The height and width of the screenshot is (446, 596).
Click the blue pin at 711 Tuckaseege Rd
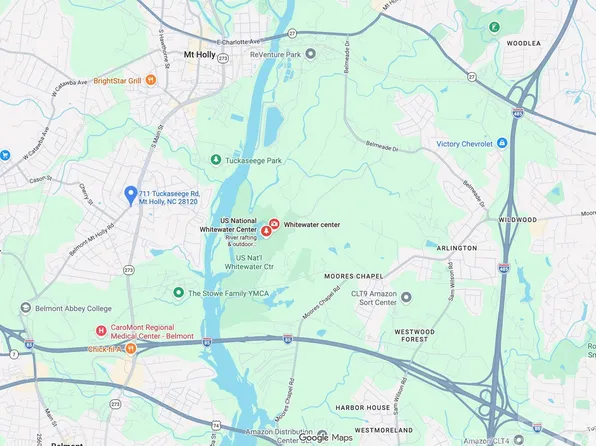pos(131,195)
